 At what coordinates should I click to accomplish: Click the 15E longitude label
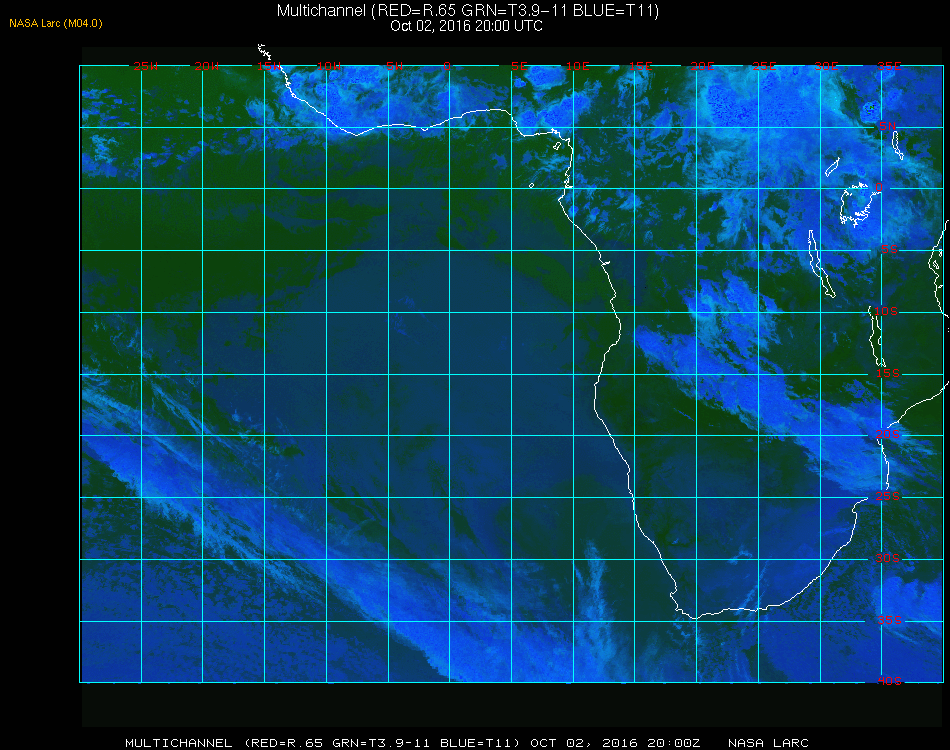[x=640, y=66]
